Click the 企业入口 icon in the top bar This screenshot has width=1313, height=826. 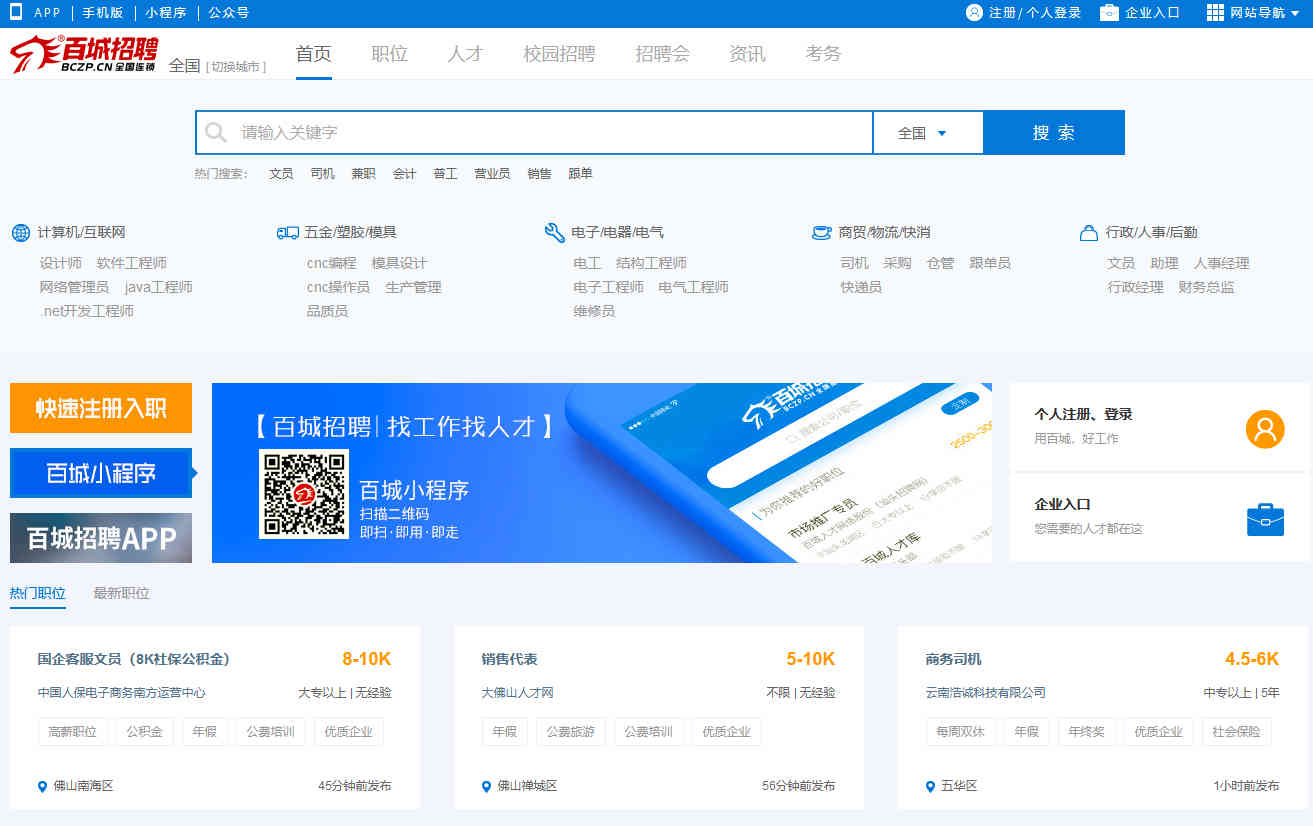coord(1106,13)
